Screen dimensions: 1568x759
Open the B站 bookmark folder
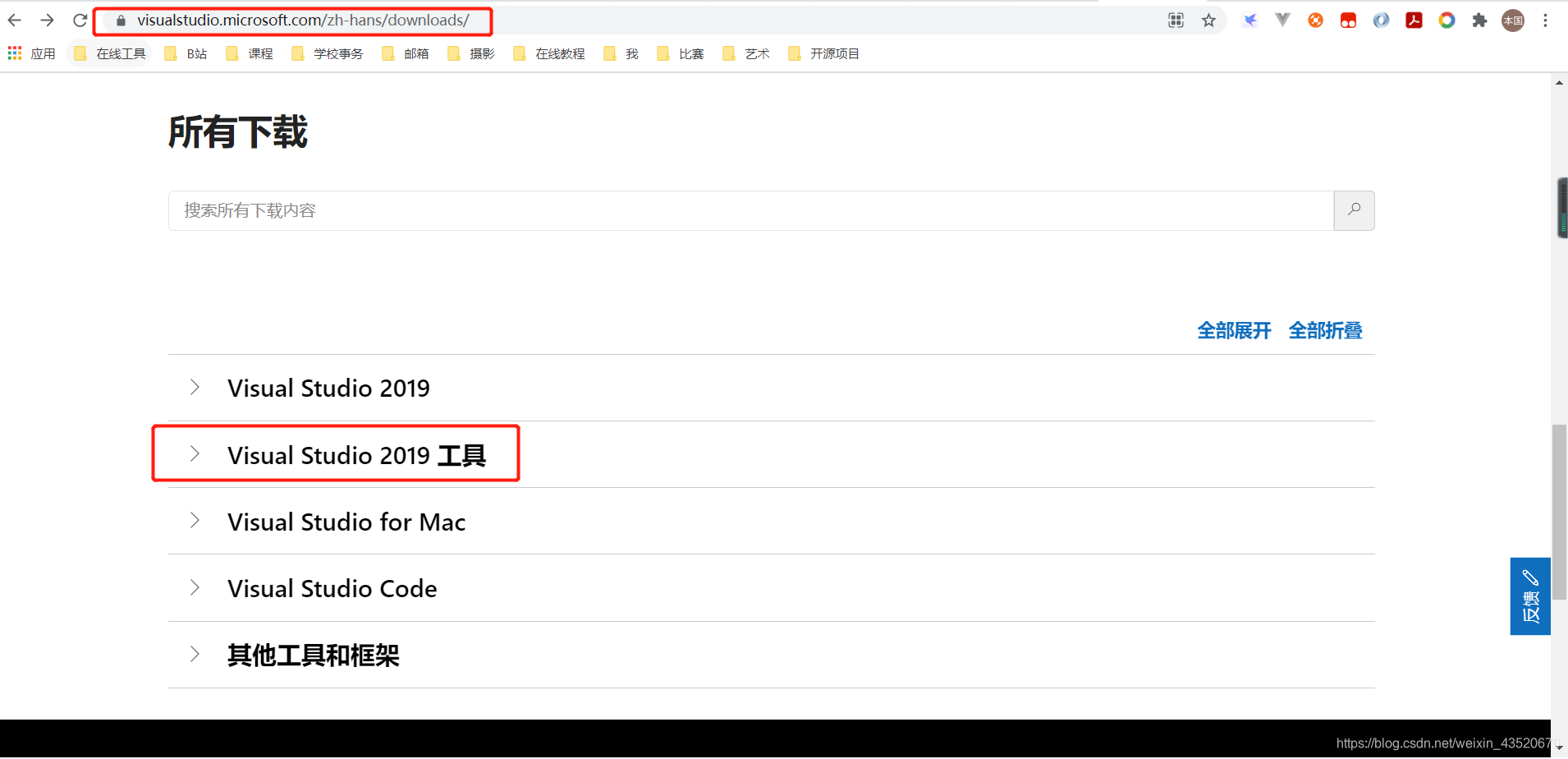[x=186, y=53]
